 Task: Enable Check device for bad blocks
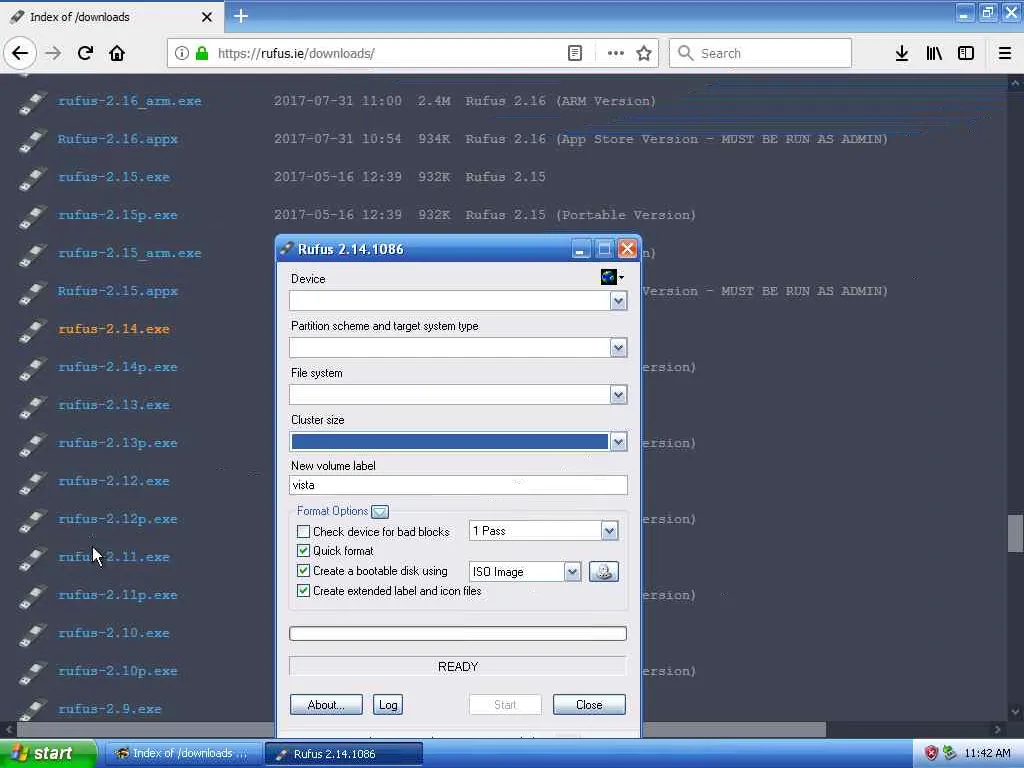pyautogui.click(x=303, y=532)
